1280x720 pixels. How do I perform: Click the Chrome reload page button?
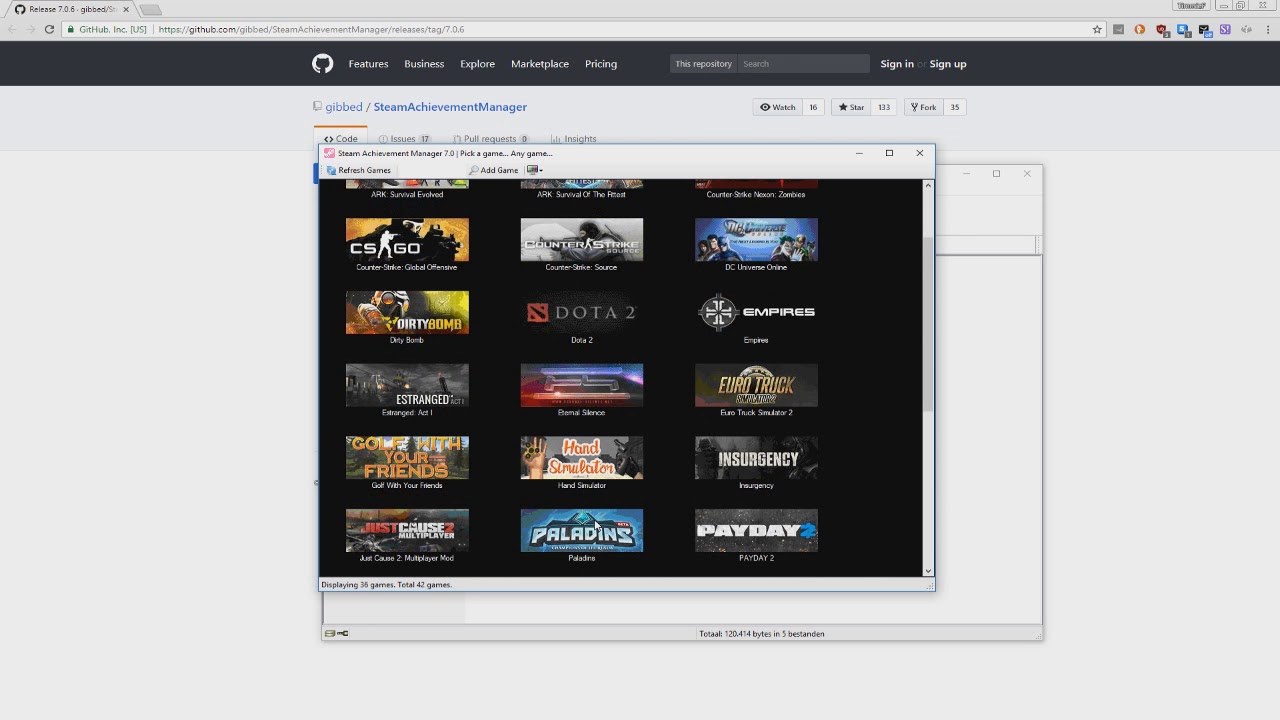point(49,29)
